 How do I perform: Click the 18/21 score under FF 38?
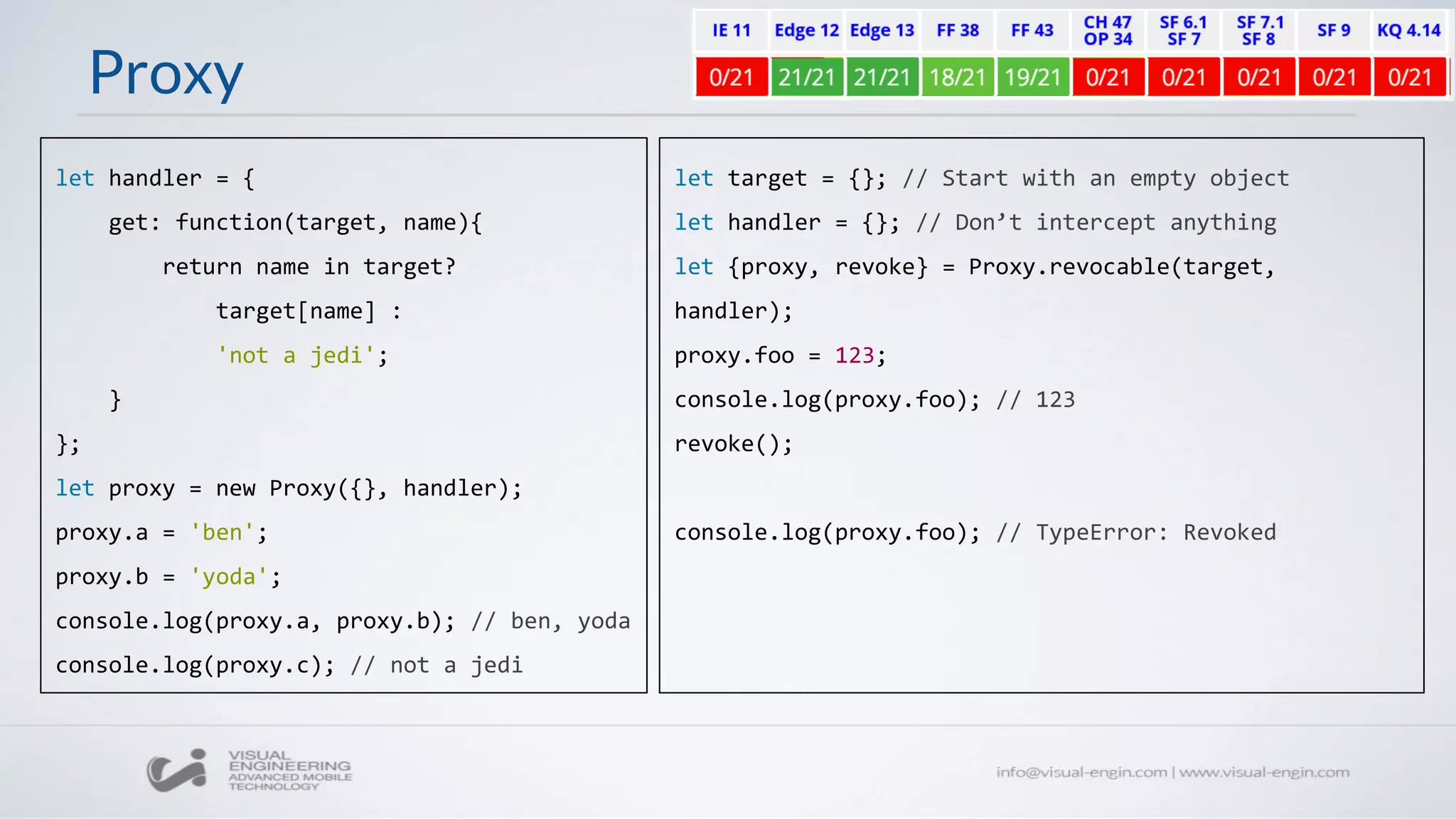coord(957,77)
